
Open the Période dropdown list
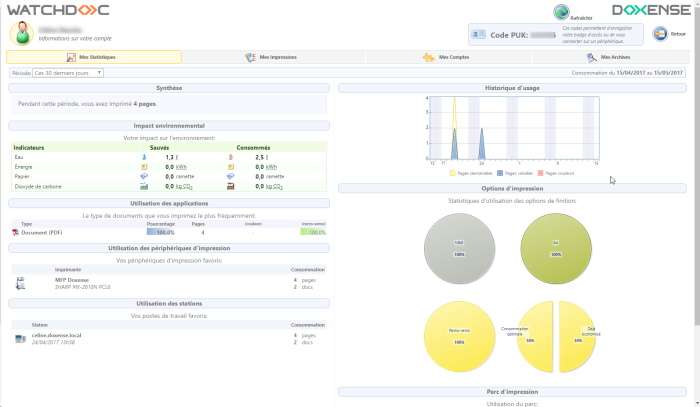pos(68,73)
